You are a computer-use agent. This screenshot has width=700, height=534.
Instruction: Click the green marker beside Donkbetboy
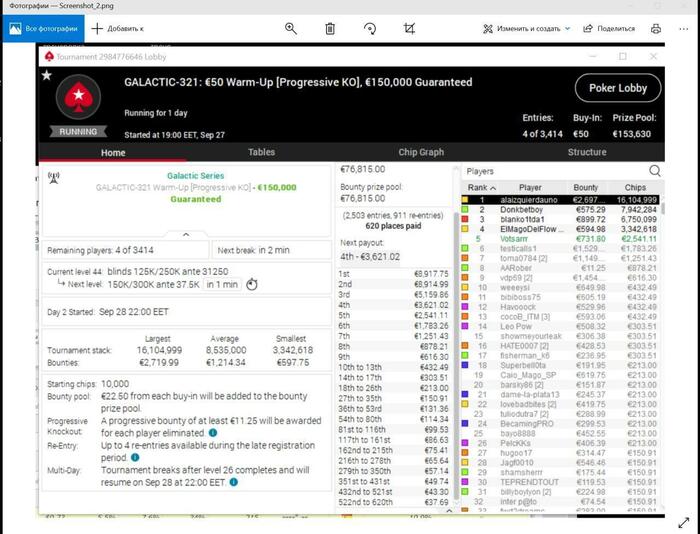pyautogui.click(x=465, y=209)
